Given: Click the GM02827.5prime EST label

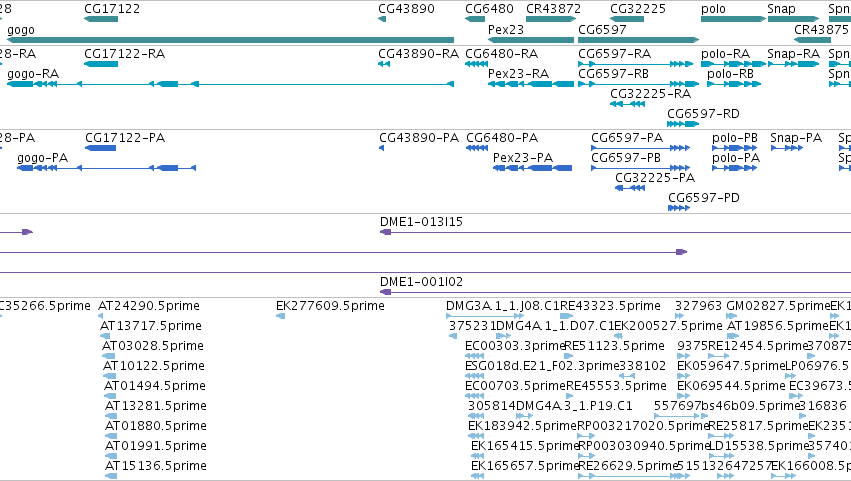Looking at the screenshot, I should click(x=778, y=306).
